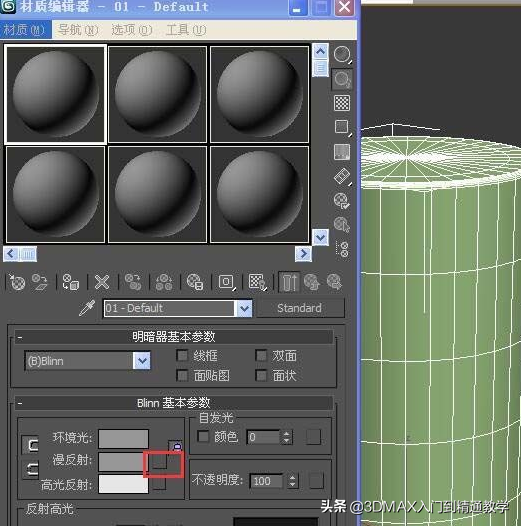This screenshot has height=526, width=521.
Task: Pick material with the eyedropper icon
Action: [87, 308]
